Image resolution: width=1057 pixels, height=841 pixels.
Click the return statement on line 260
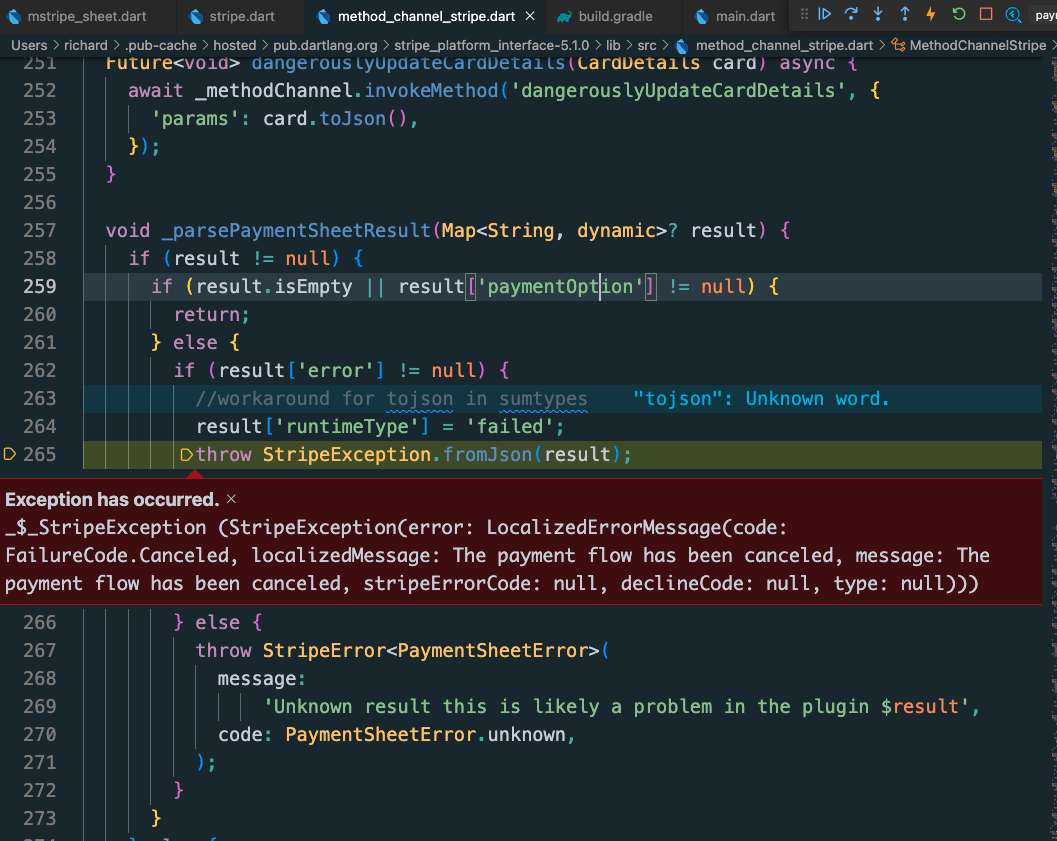(212, 315)
